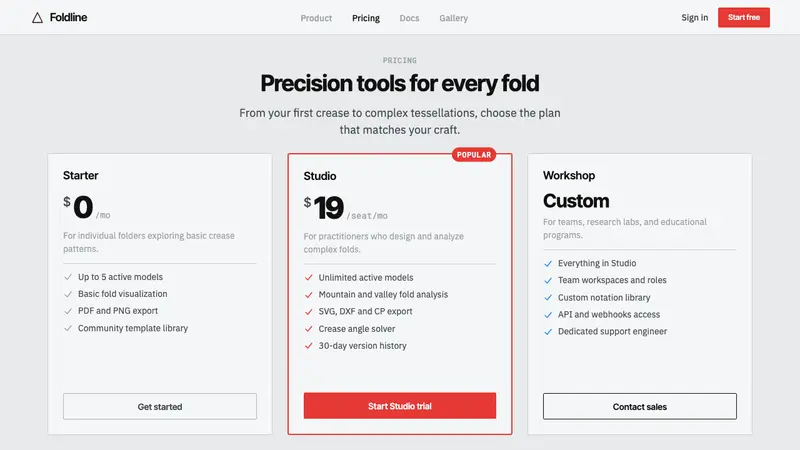Click gray checkmark beside PDF and PNG export
Viewport: 800px width, 450px height.
pyautogui.click(x=68, y=311)
